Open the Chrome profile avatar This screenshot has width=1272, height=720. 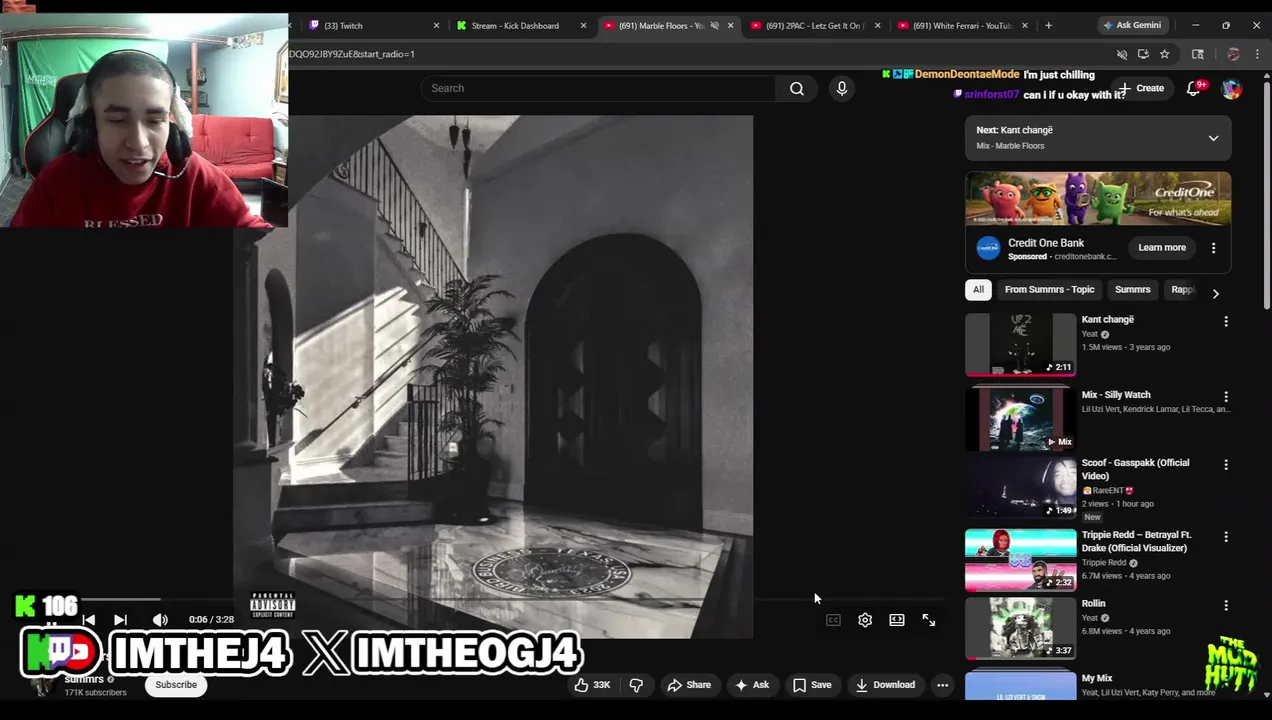tap(1233, 54)
